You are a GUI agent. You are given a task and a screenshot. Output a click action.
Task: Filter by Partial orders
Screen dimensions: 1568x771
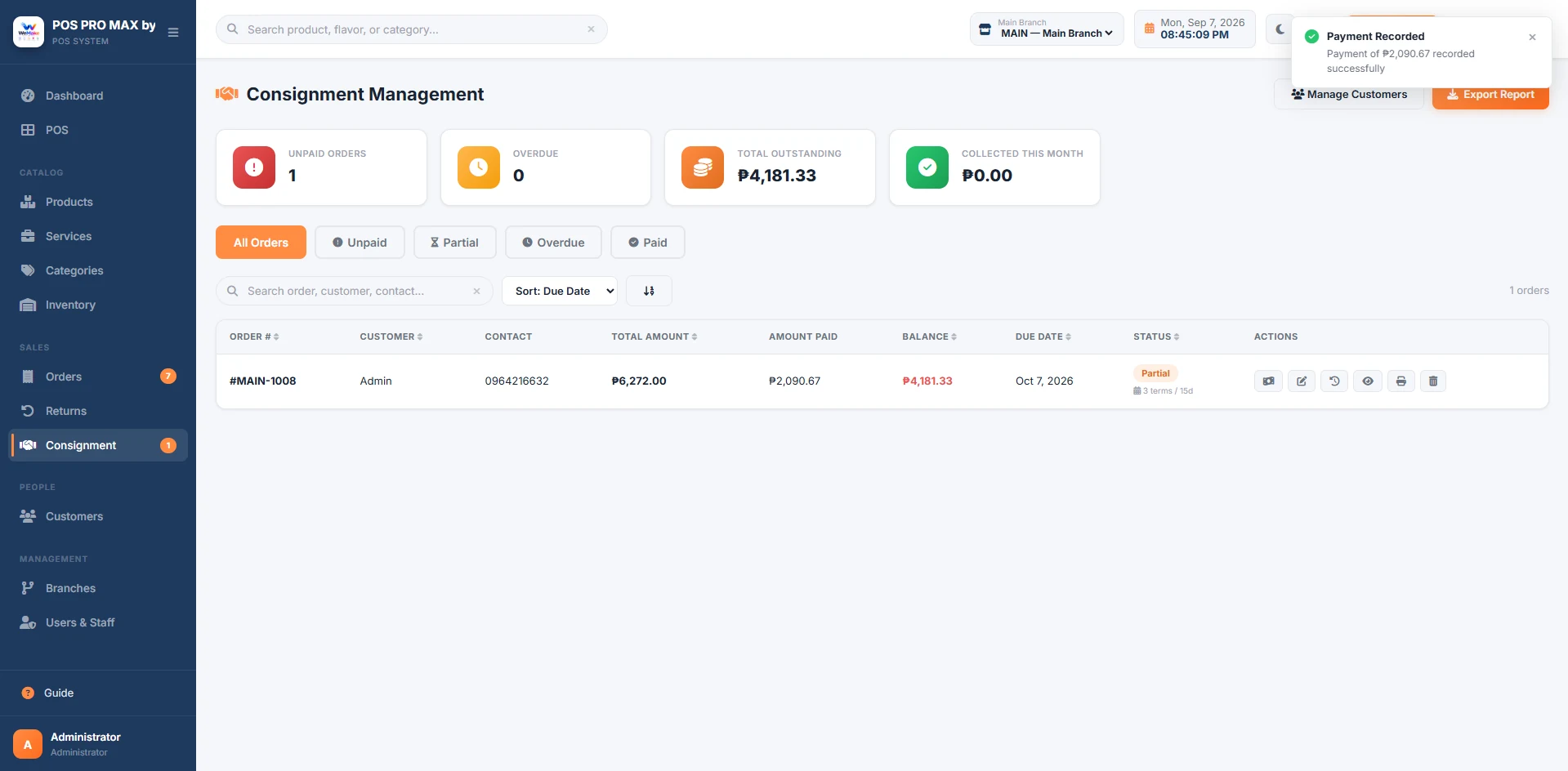point(454,243)
